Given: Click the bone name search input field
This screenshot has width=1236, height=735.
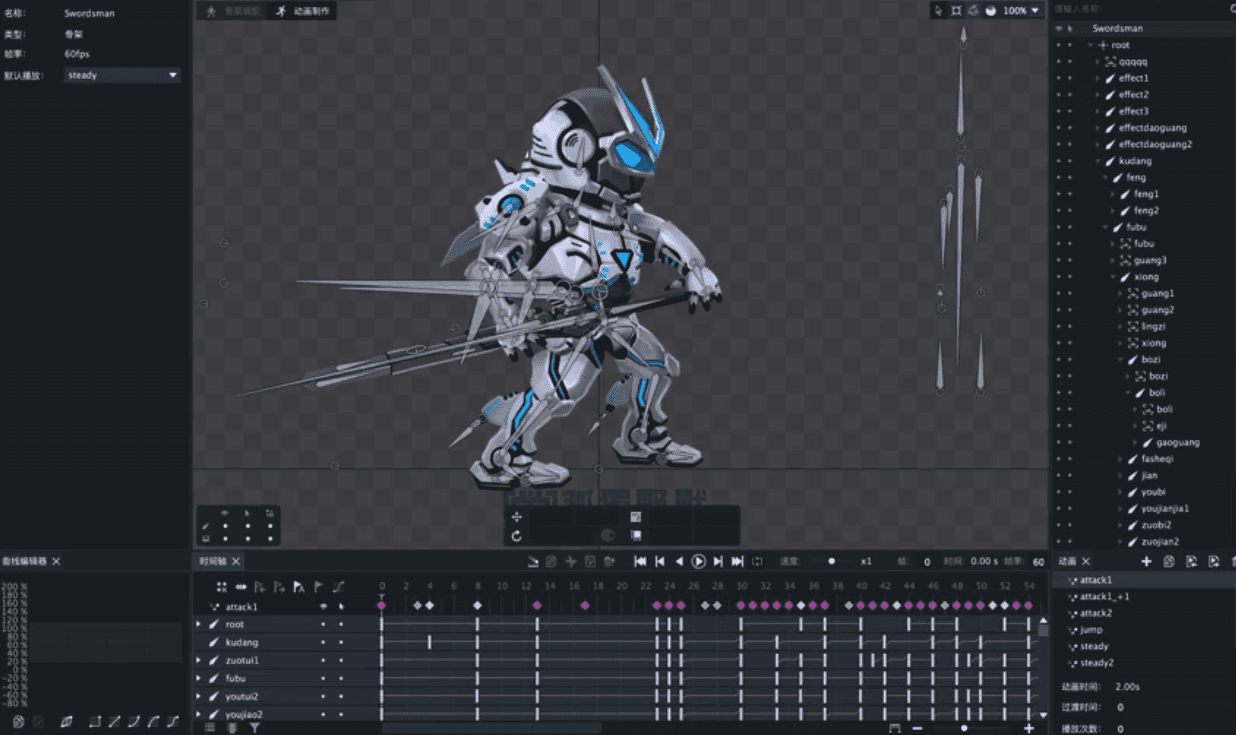Looking at the screenshot, I should pos(1137,9).
